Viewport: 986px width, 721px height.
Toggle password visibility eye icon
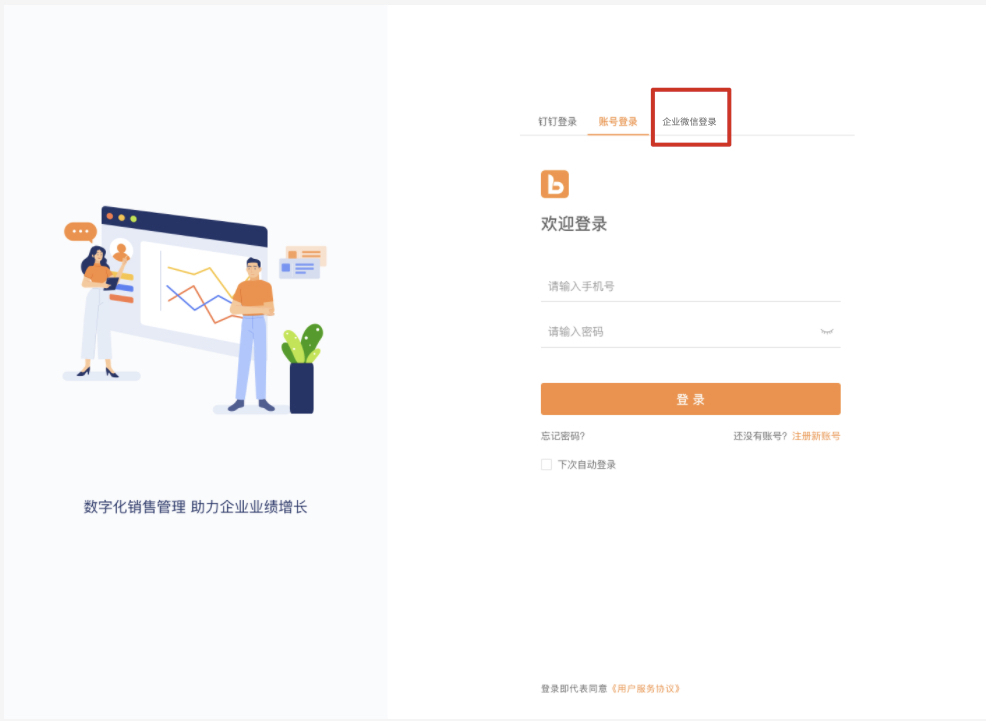pyautogui.click(x=827, y=331)
